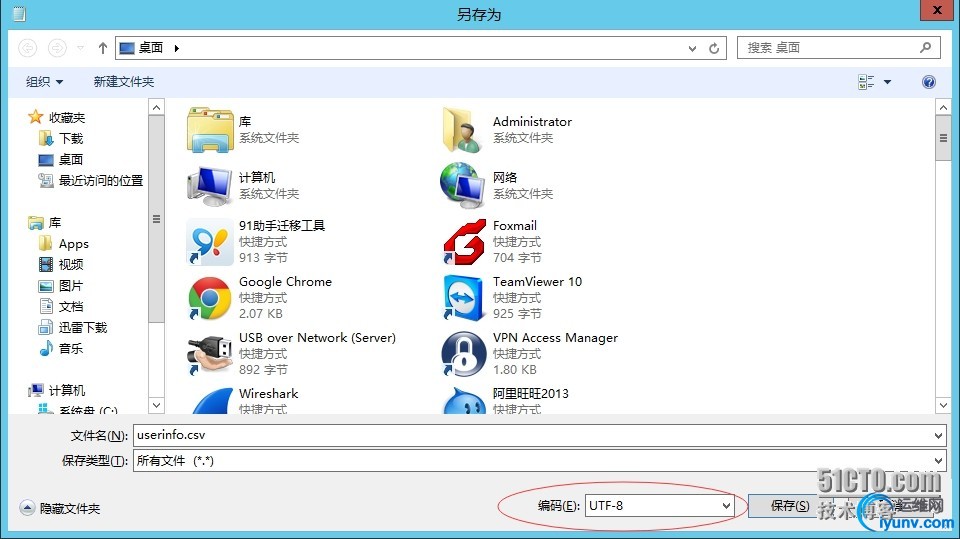Screen dimensions: 960x539
Task: Select the TeamViewer 10 shortcut icon
Action: coord(463,298)
